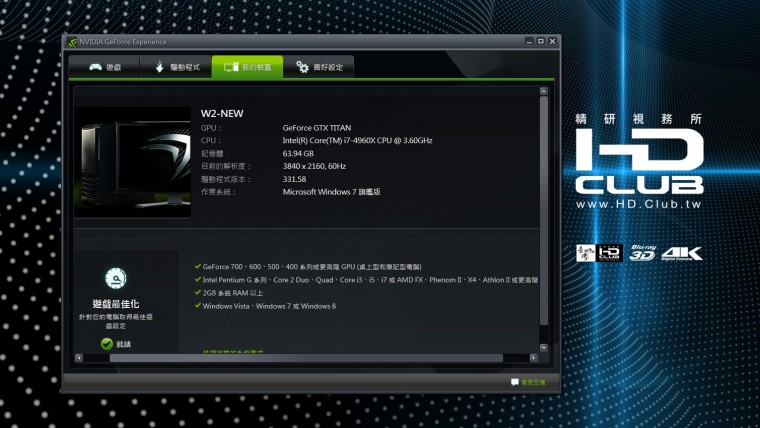The image size is (760, 428).
Task: Click the horizontal scrollbar left arrow
Action: point(79,358)
